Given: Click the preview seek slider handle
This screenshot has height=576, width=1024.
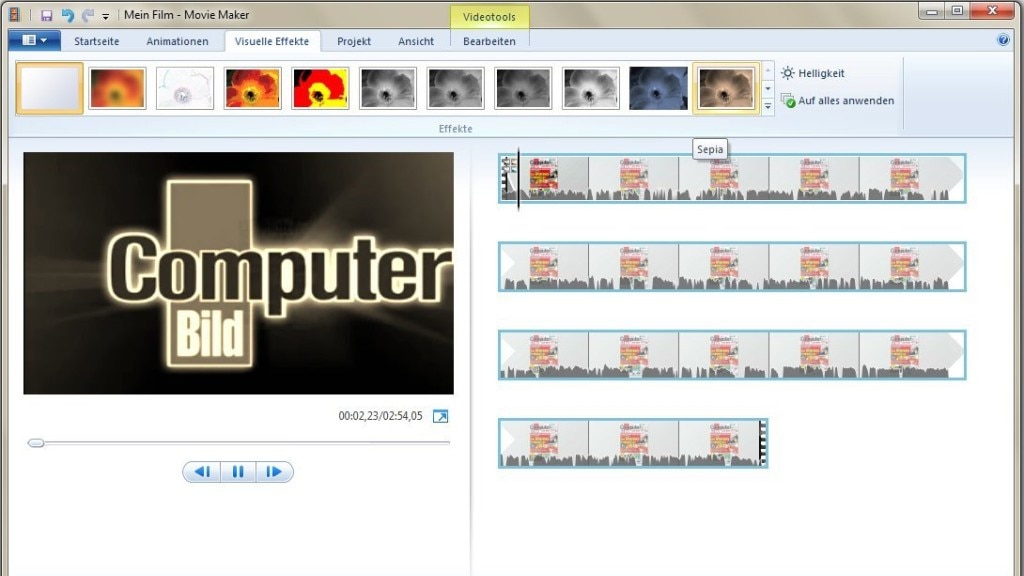Looking at the screenshot, I should (x=36, y=443).
